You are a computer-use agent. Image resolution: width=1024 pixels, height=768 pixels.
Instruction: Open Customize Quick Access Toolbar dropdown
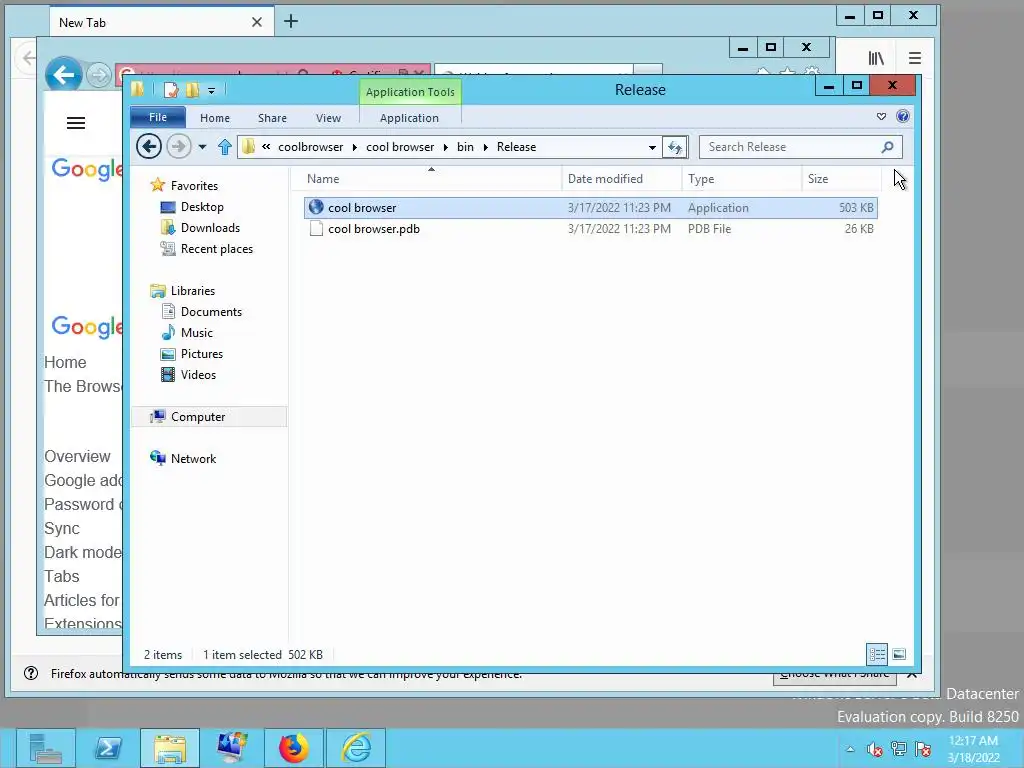pos(211,91)
